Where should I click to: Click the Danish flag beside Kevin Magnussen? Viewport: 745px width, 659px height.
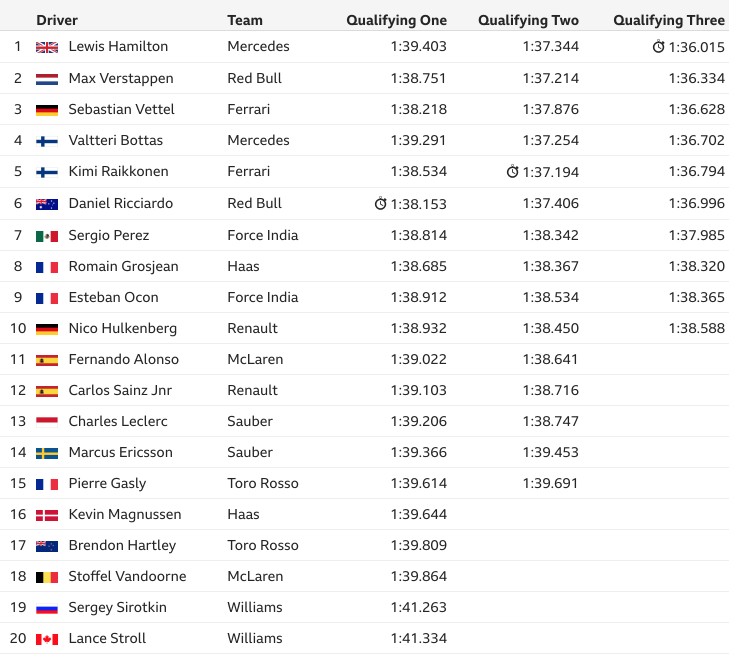tap(47, 515)
